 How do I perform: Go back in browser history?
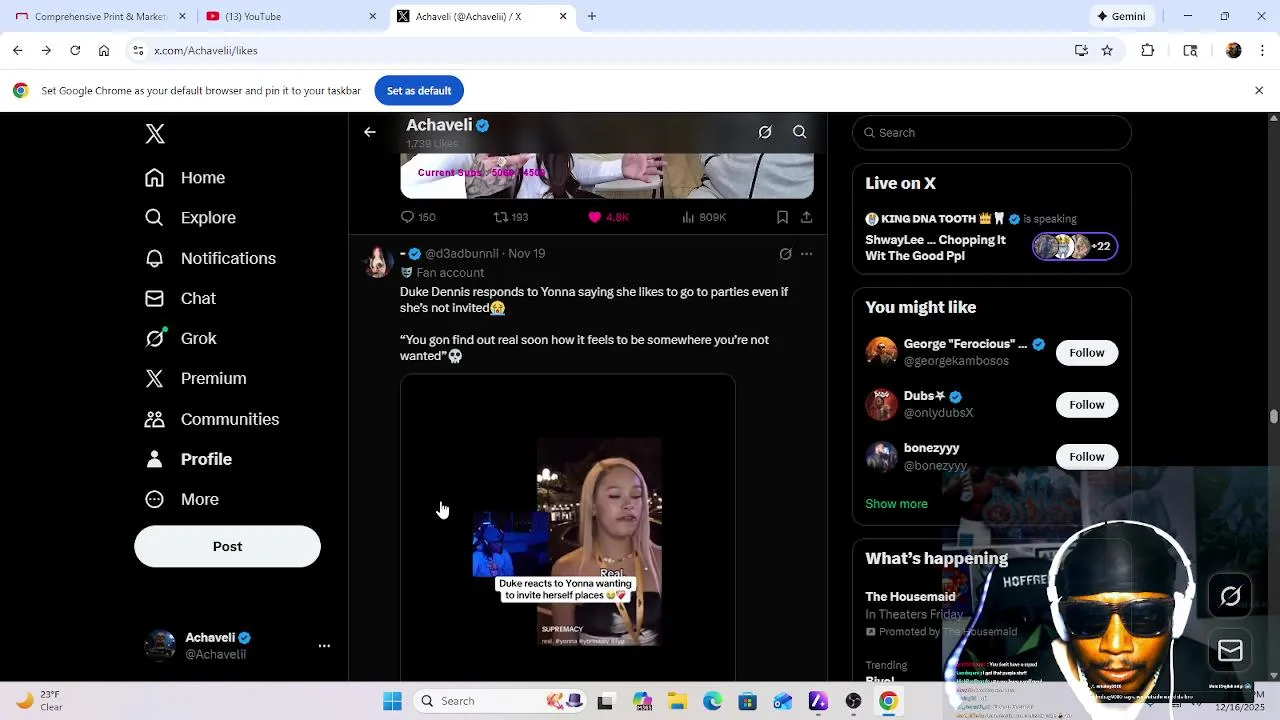point(18,50)
